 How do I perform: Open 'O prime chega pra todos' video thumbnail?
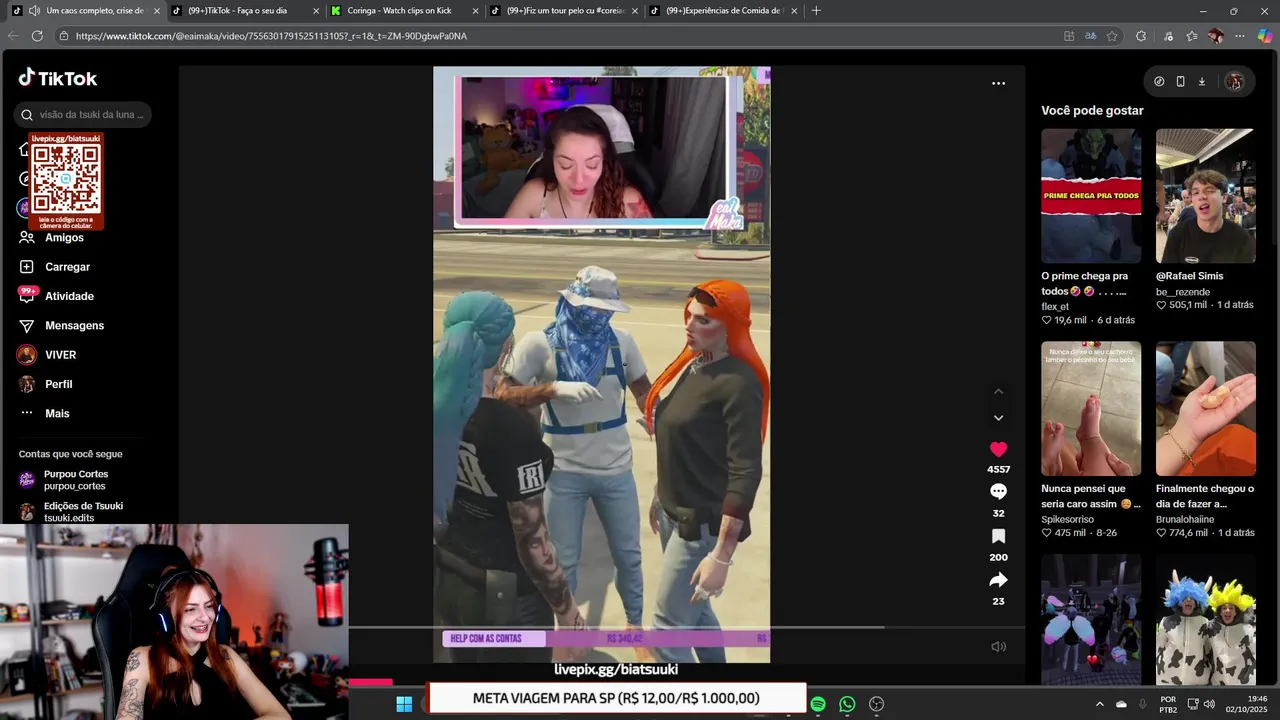[1091, 196]
